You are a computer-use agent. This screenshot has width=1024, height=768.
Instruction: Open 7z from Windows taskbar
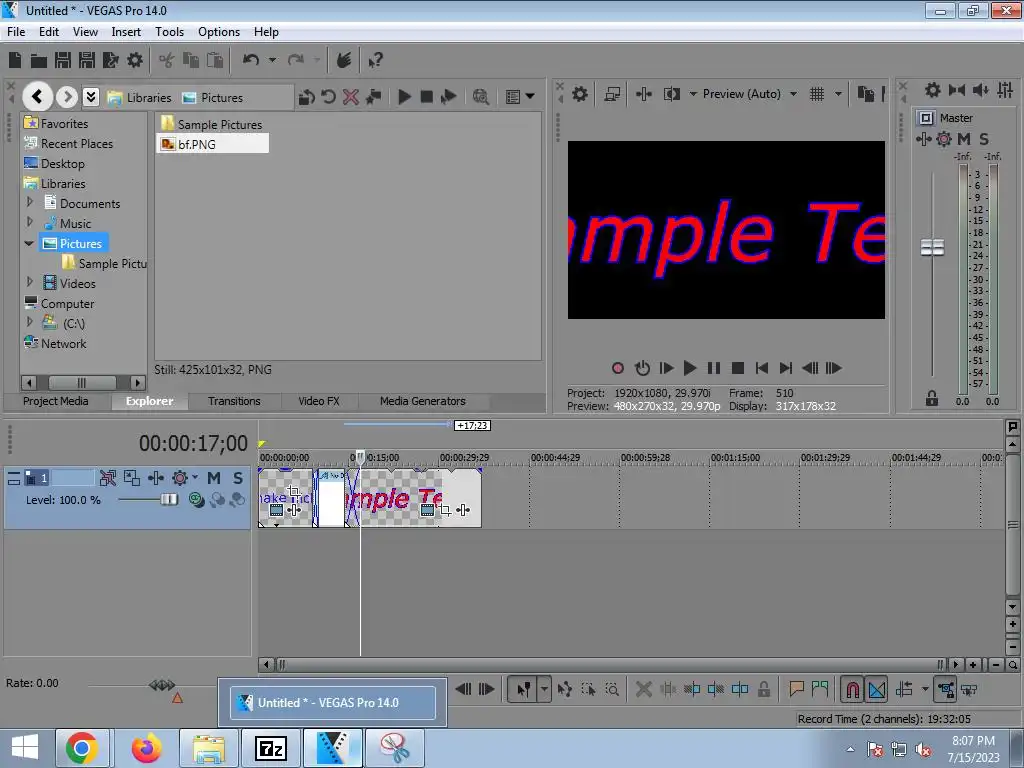(x=270, y=748)
